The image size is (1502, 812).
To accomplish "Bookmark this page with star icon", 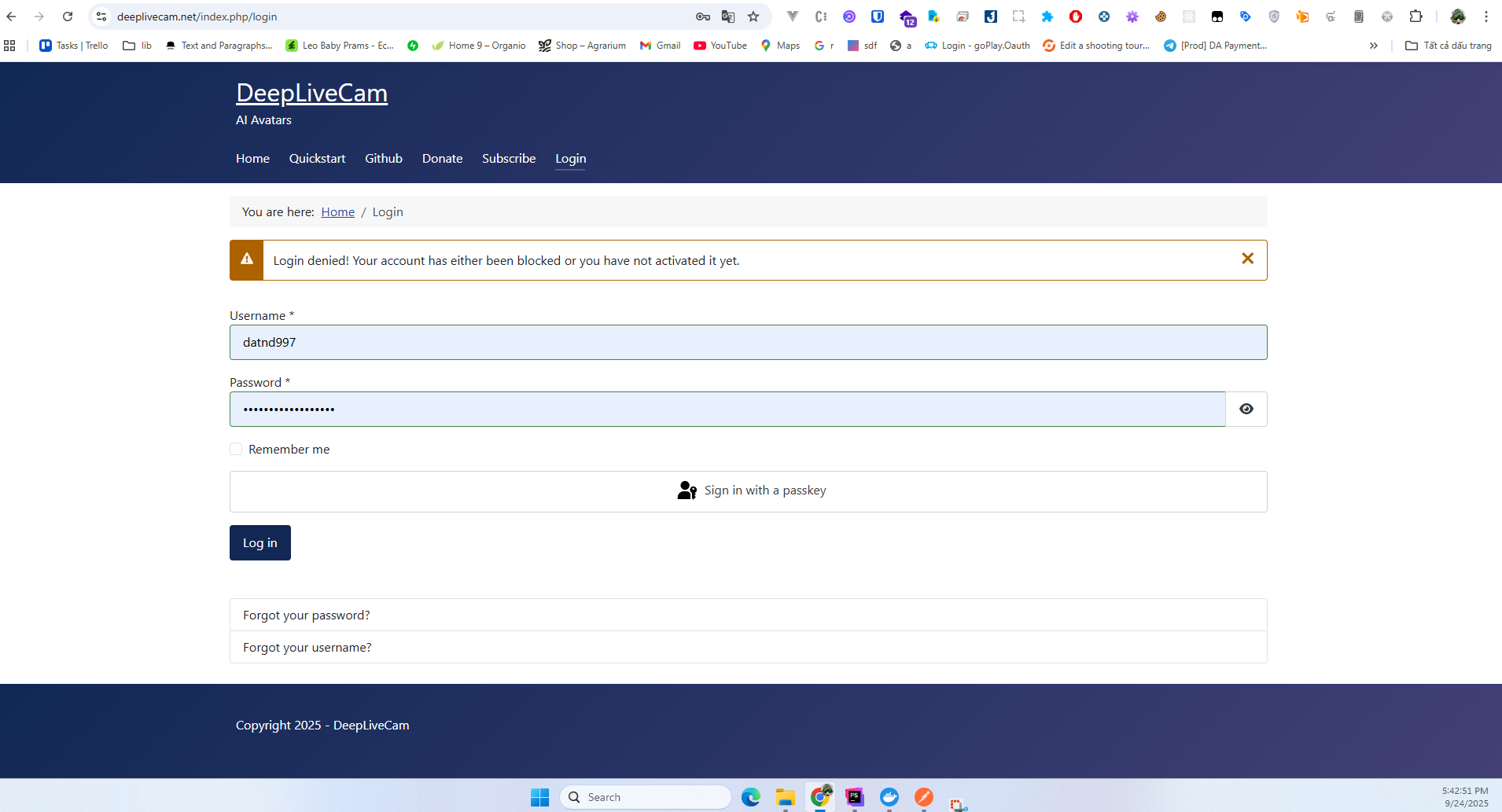I will 753,17.
